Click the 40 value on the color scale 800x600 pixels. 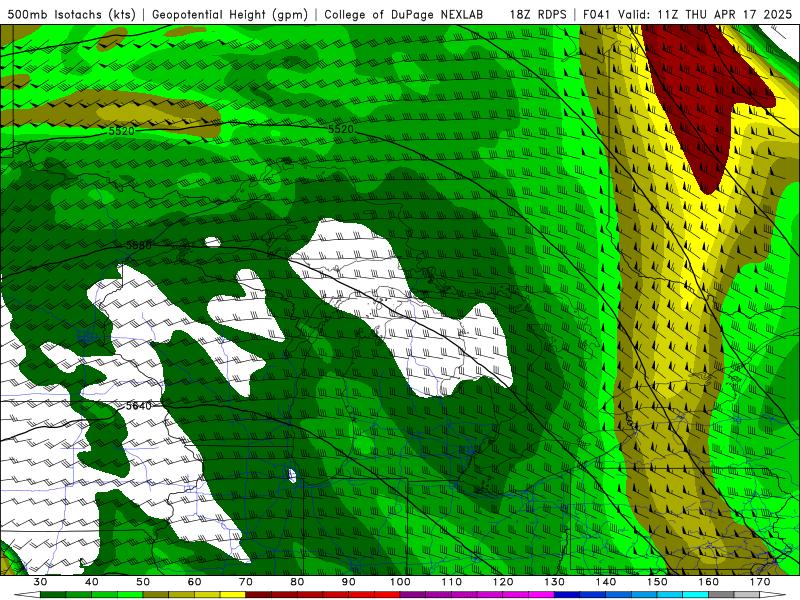tap(92, 582)
